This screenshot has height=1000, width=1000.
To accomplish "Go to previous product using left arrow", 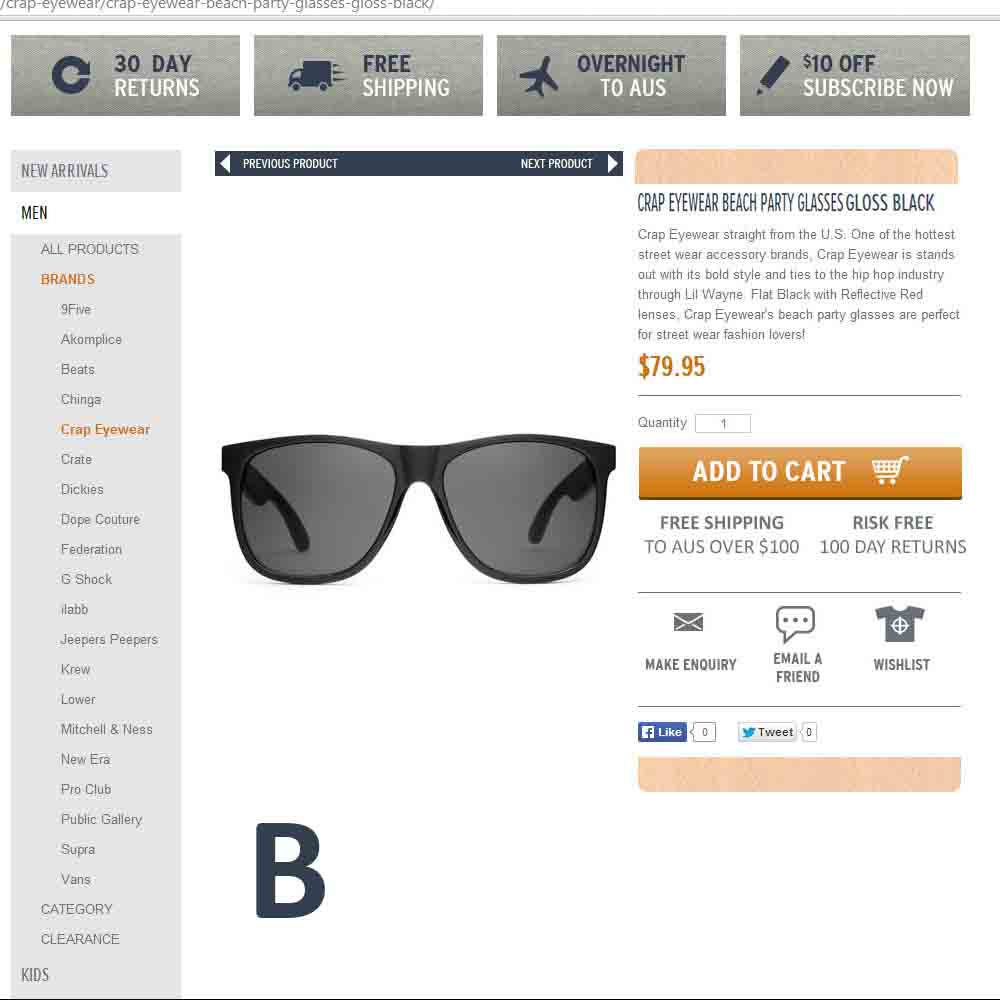I will [224, 163].
